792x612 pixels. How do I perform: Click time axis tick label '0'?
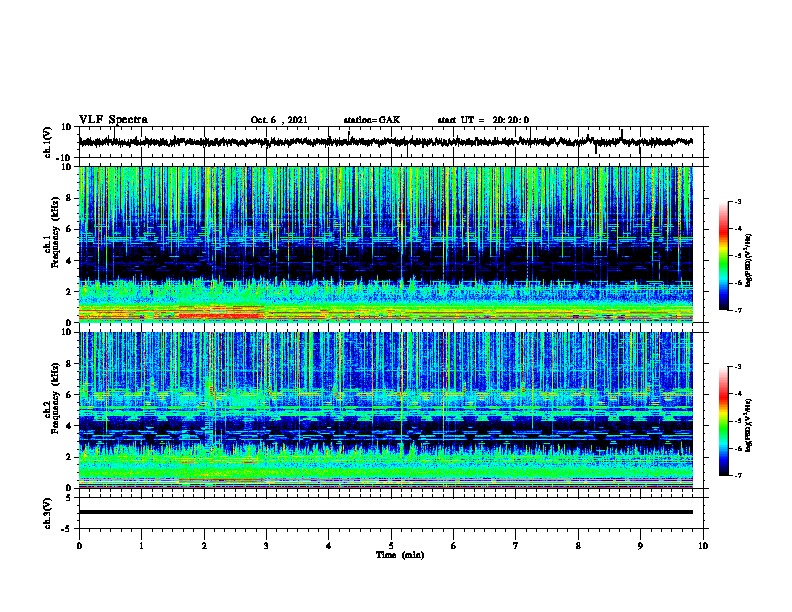coord(79,546)
